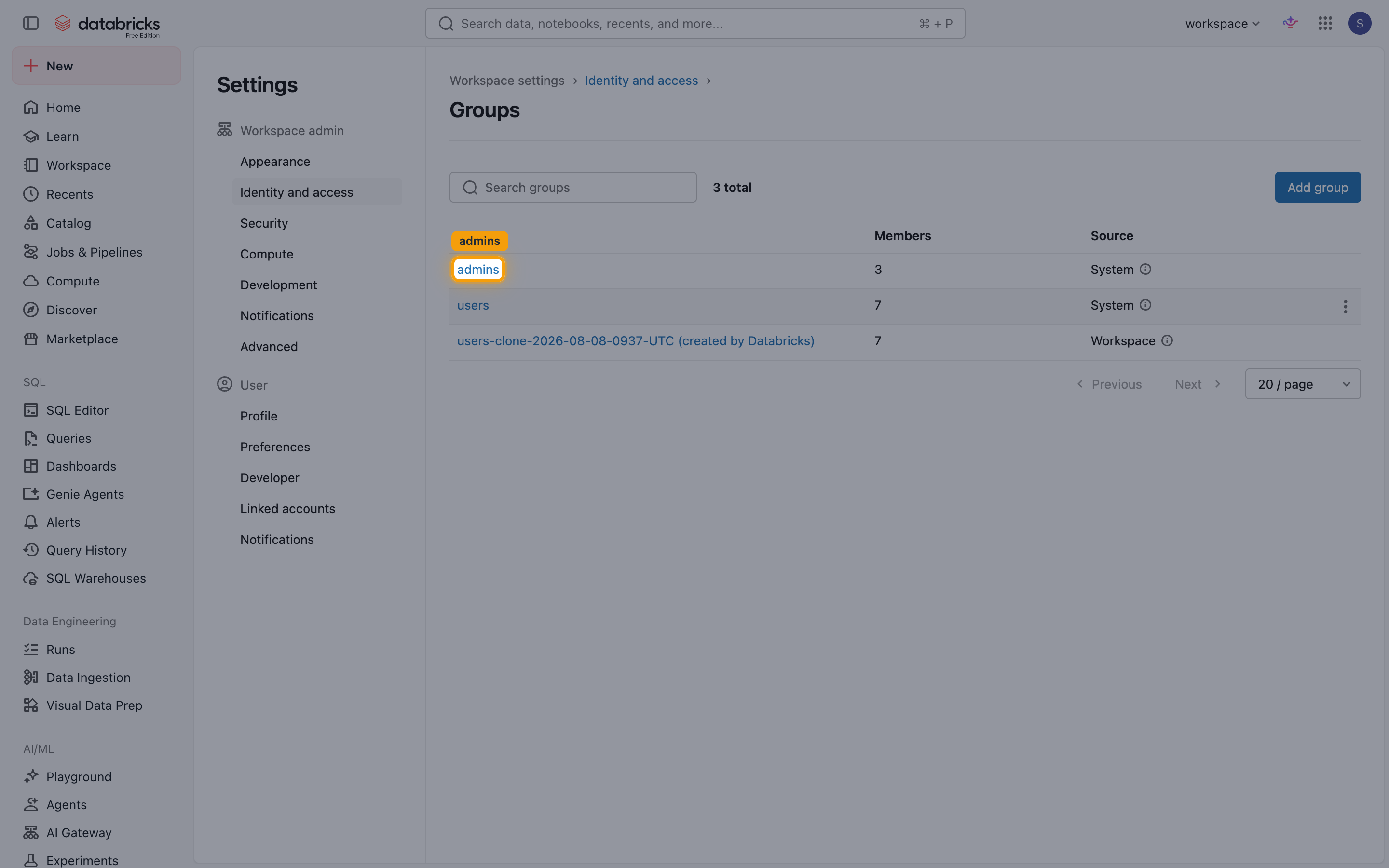1389x868 pixels.
Task: Click the Next pagination button
Action: click(x=1198, y=384)
